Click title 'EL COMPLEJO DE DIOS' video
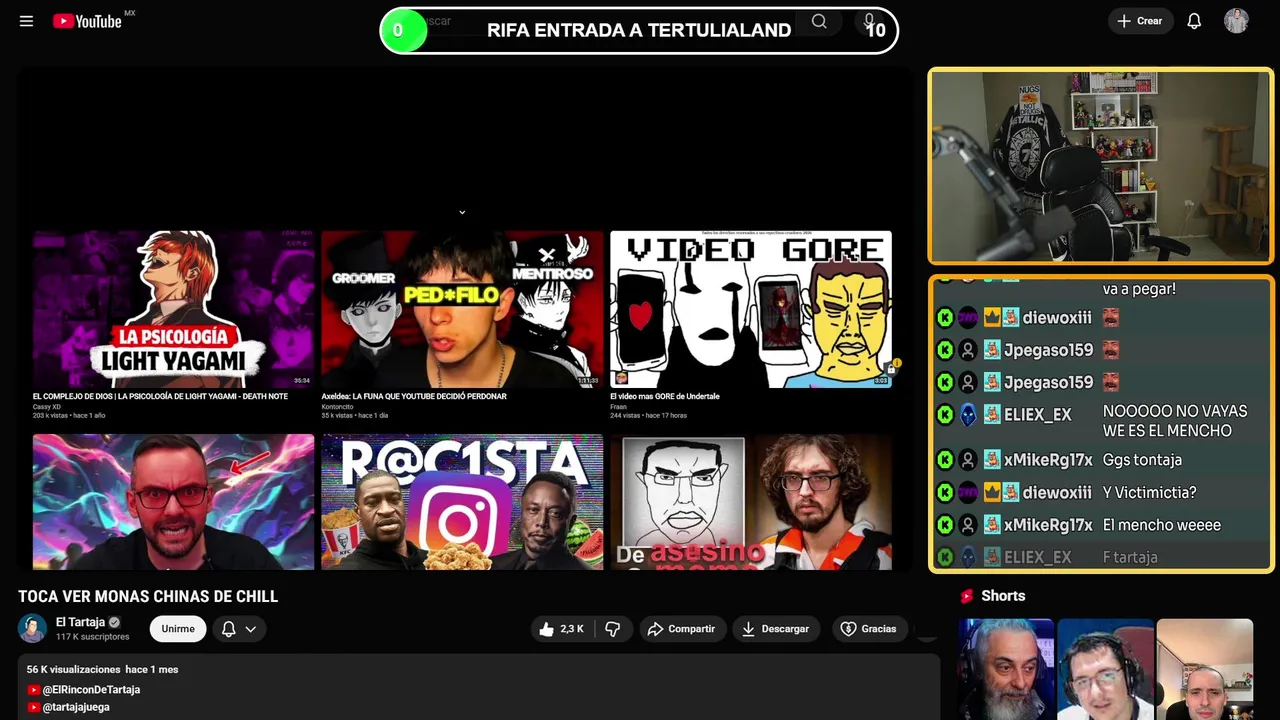 pos(160,397)
